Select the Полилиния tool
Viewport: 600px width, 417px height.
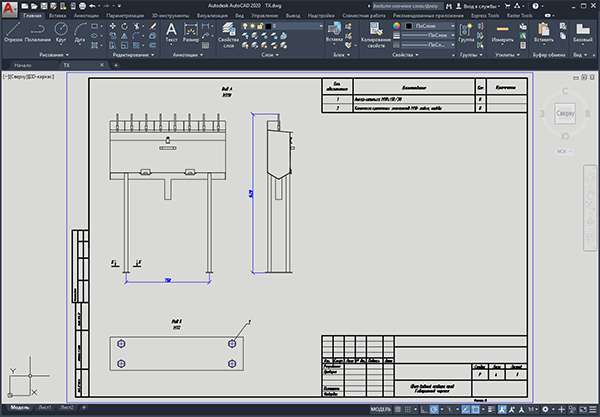click(x=37, y=32)
